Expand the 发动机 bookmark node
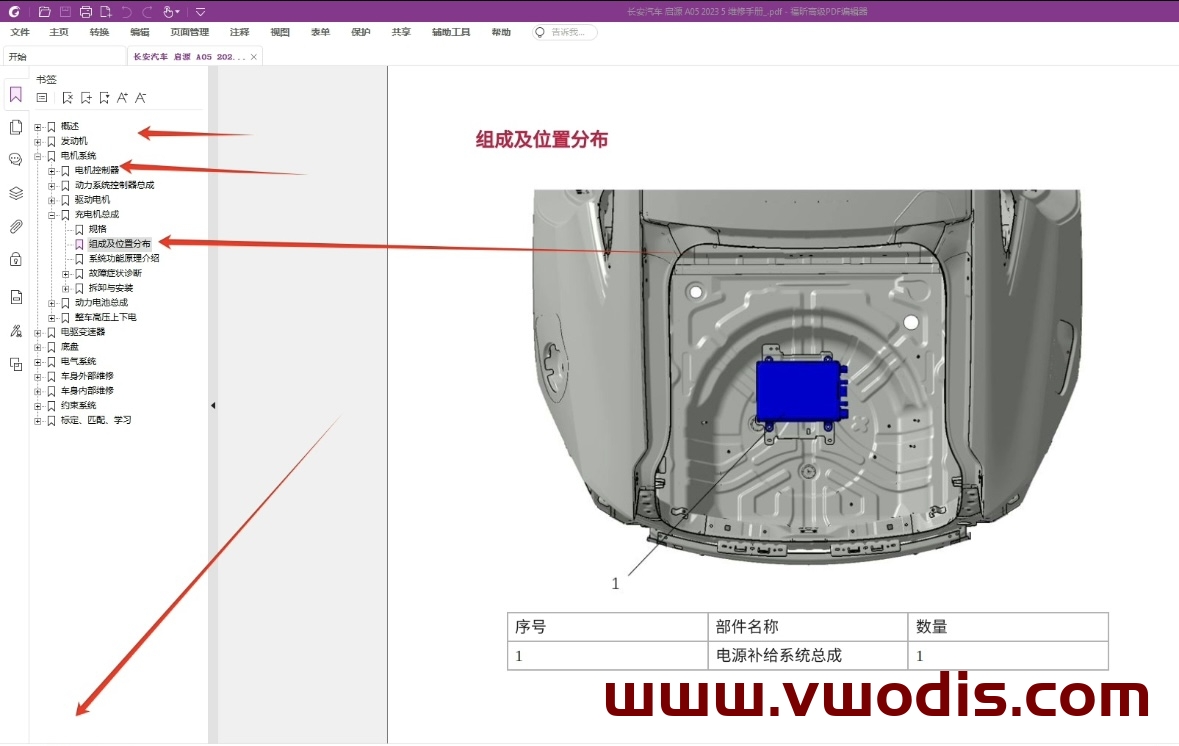 point(37,141)
